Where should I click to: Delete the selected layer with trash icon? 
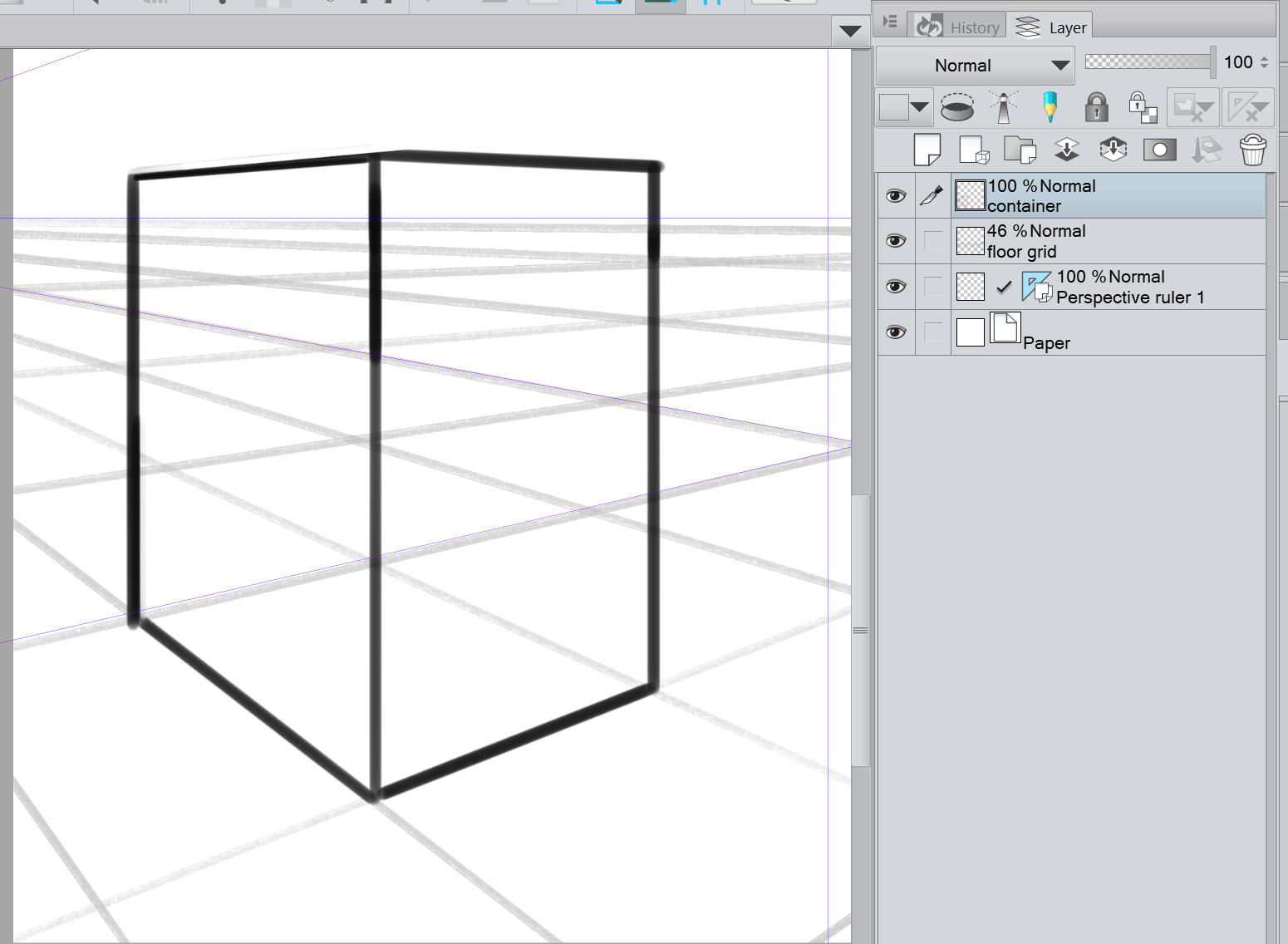pos(1252,150)
